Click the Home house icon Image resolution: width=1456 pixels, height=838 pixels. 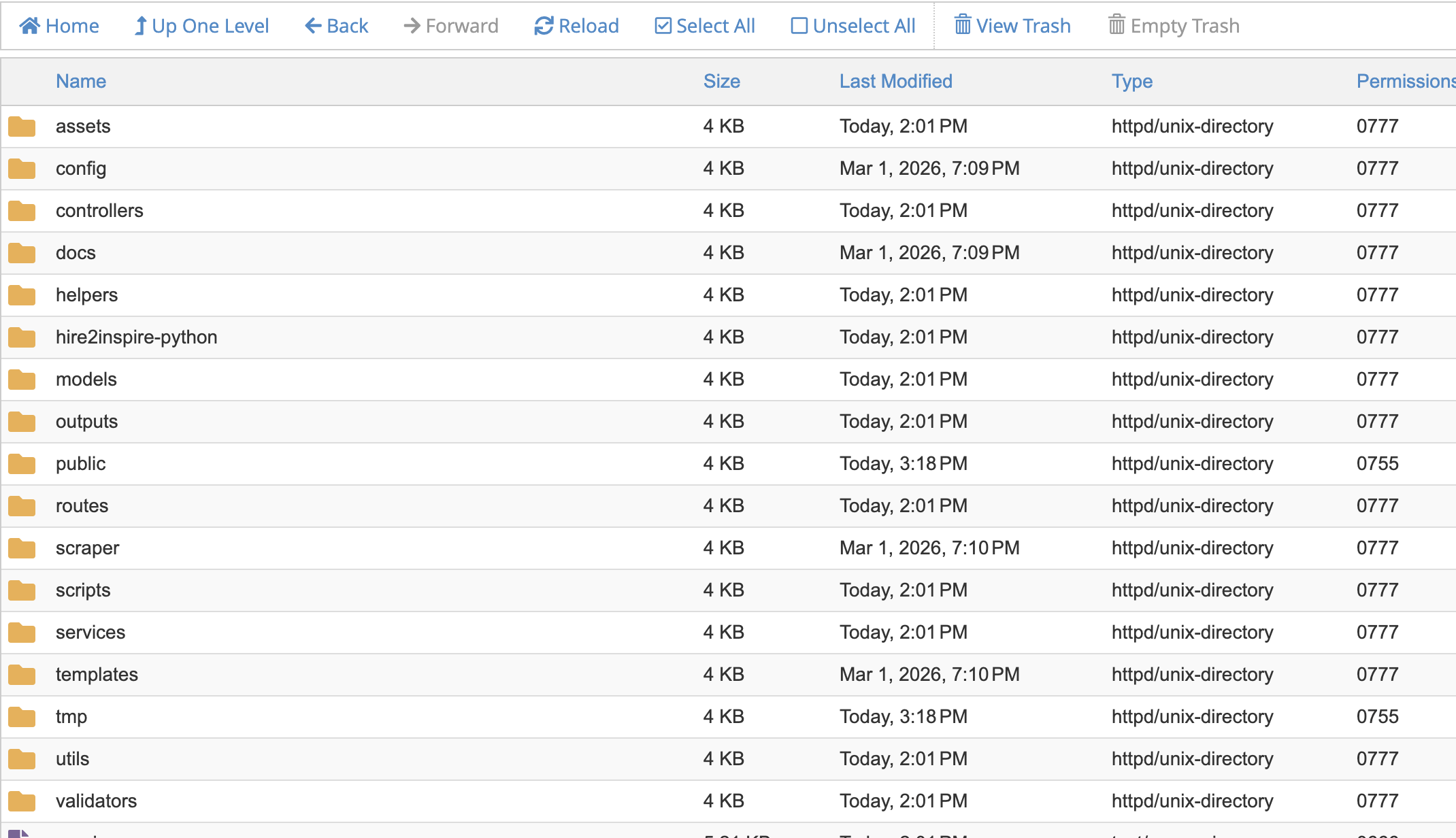(29, 26)
